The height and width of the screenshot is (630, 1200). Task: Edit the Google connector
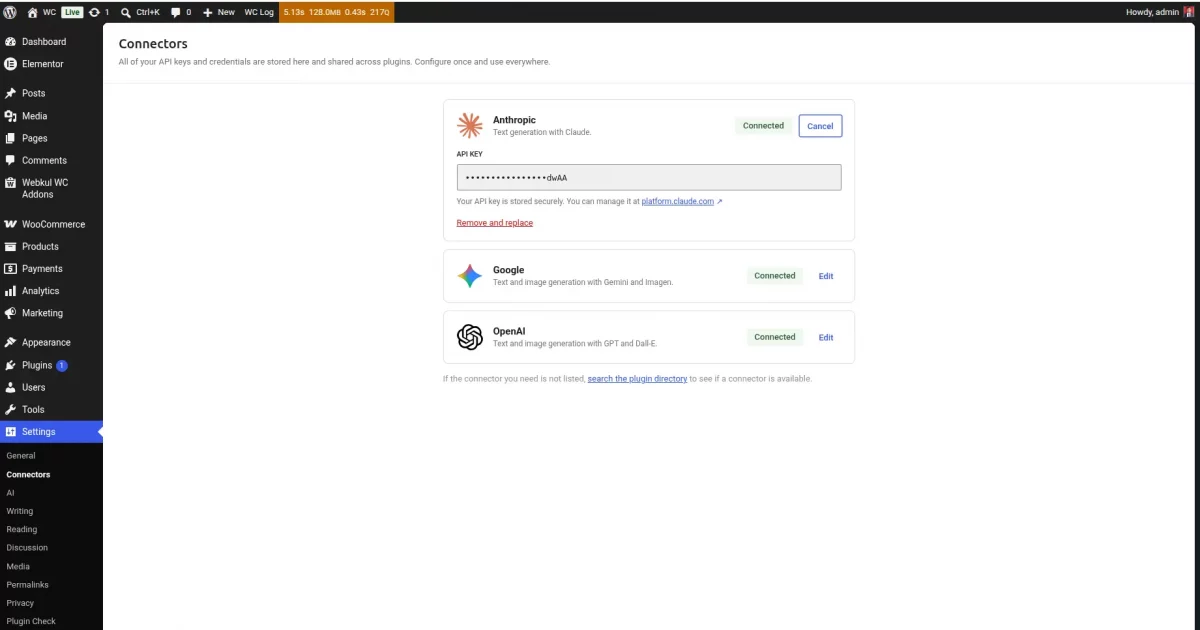coord(826,276)
